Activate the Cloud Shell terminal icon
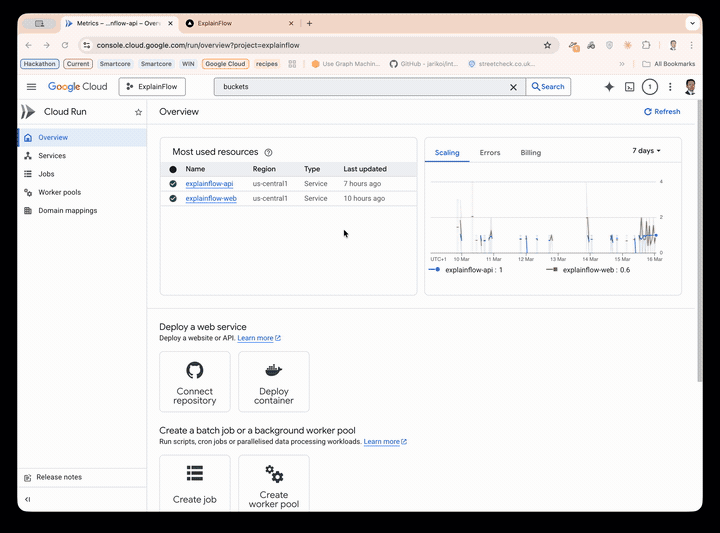The width and height of the screenshot is (720, 533). point(630,87)
